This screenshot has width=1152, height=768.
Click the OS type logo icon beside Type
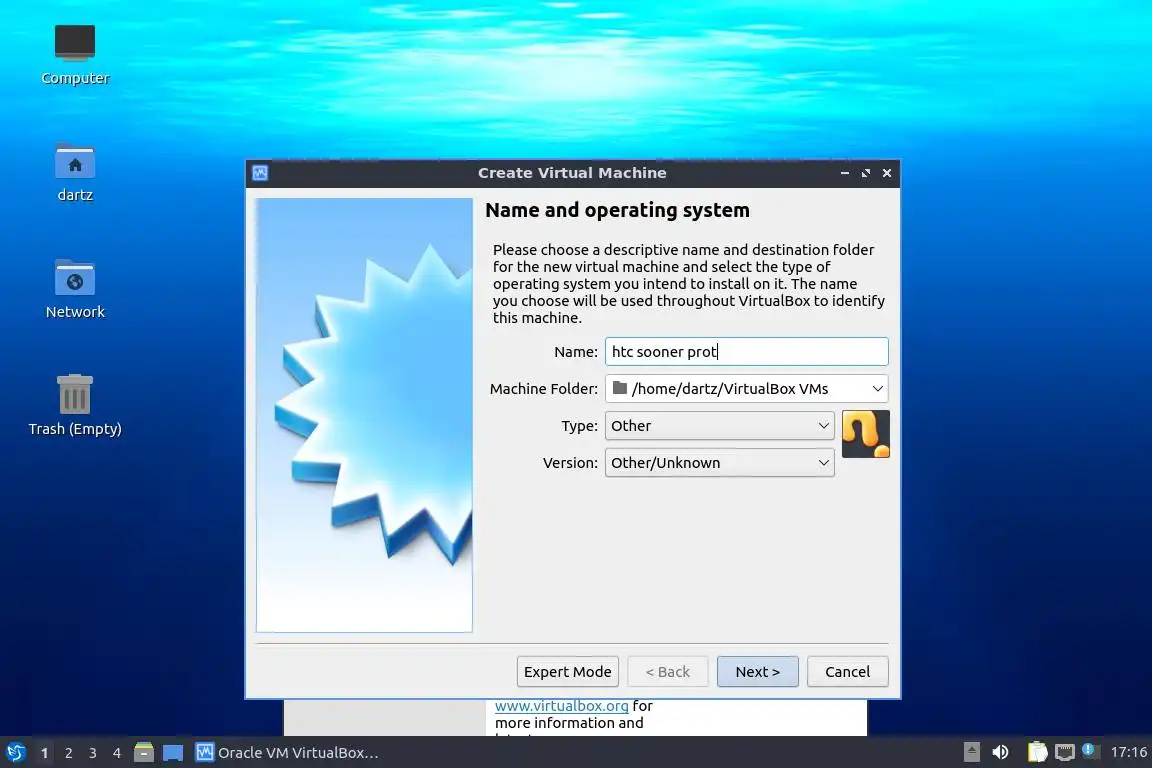[x=865, y=434]
